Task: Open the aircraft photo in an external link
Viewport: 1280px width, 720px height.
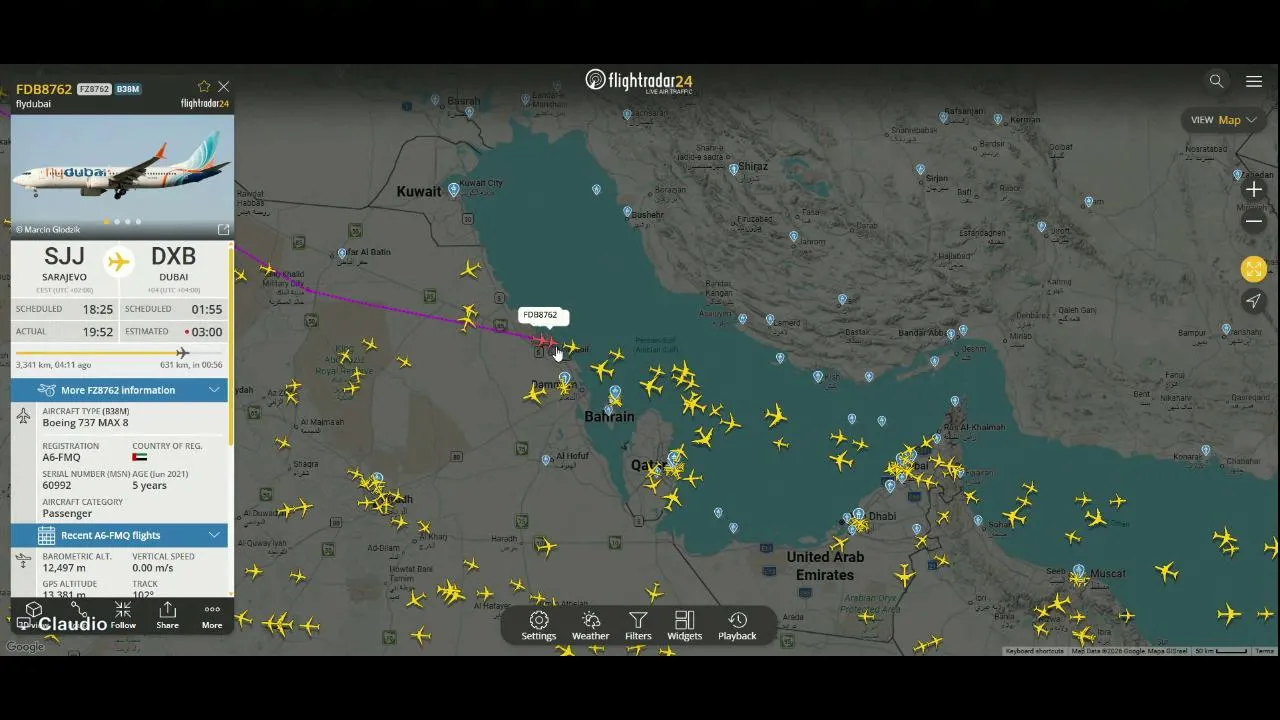Action: 223,229
